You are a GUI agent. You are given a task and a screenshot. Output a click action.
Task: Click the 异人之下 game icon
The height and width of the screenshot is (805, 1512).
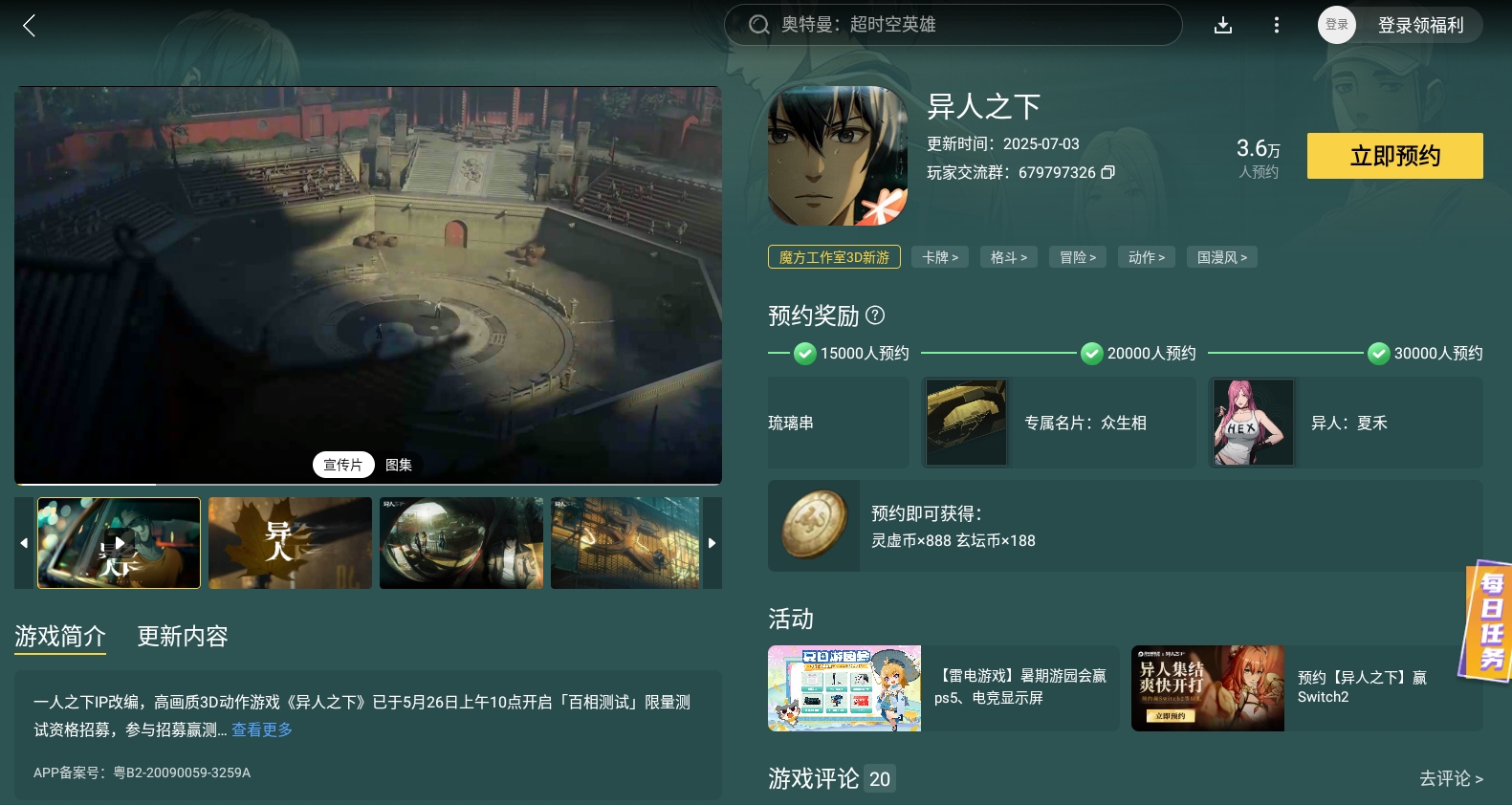838,156
